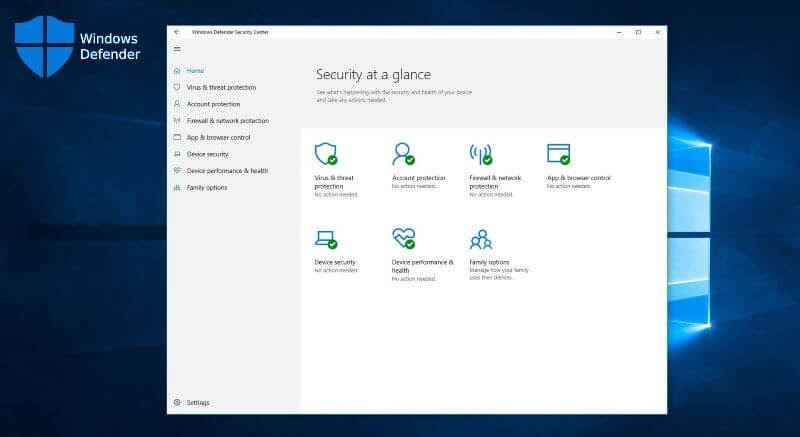Open App & browser control sidebar item

218,137
